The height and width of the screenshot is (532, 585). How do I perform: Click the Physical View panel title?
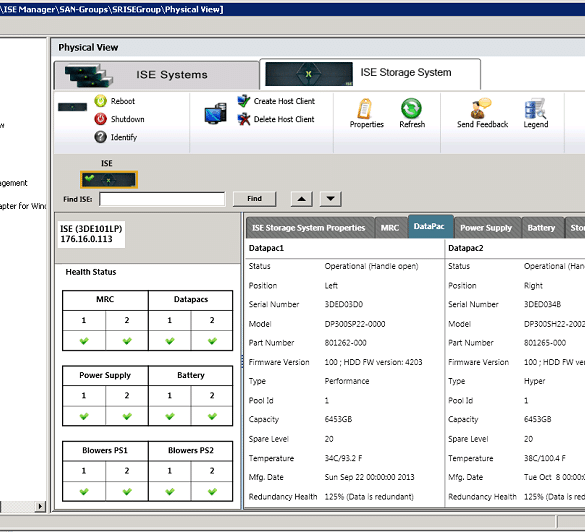coord(88,47)
